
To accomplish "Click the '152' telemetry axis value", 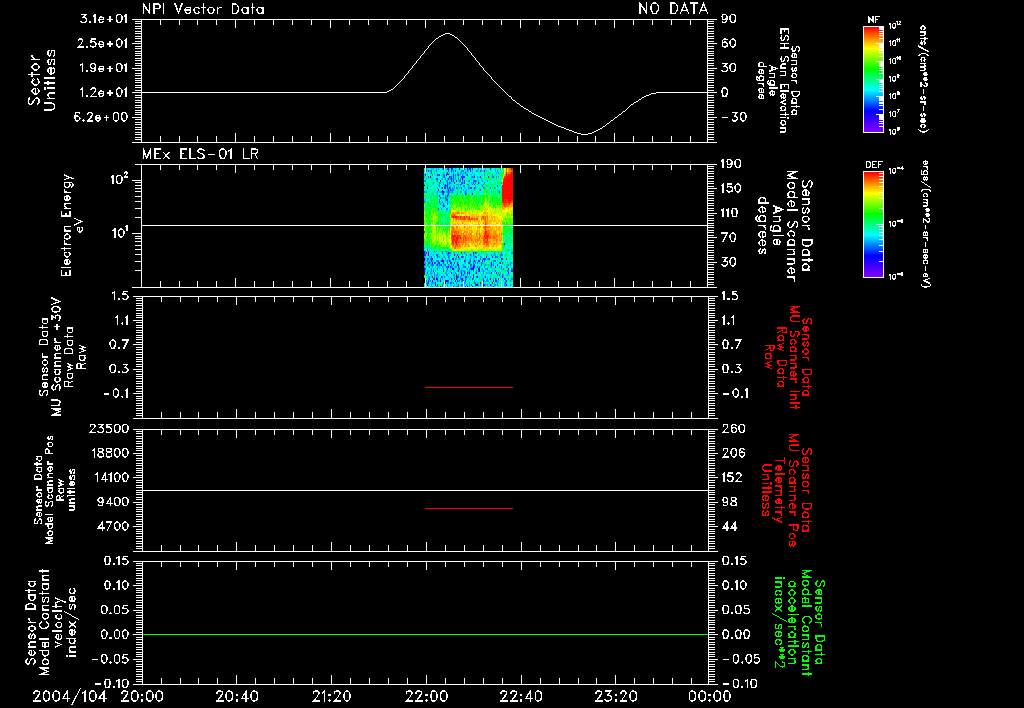I will coord(733,477).
